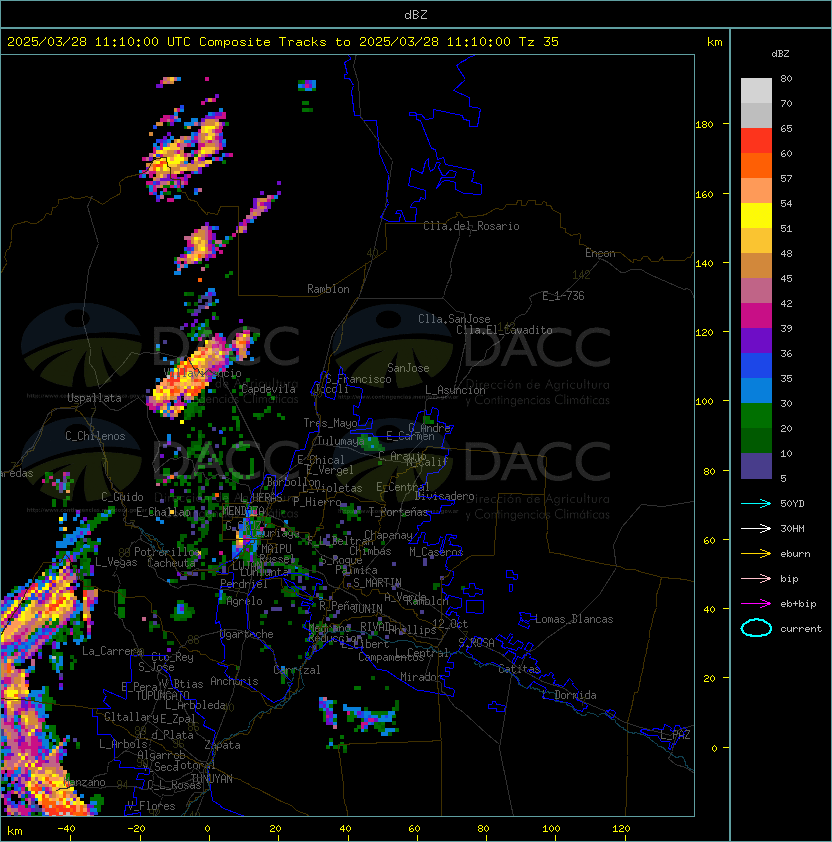Click the 50YD legend label
832x842 pixels.
[x=792, y=503]
